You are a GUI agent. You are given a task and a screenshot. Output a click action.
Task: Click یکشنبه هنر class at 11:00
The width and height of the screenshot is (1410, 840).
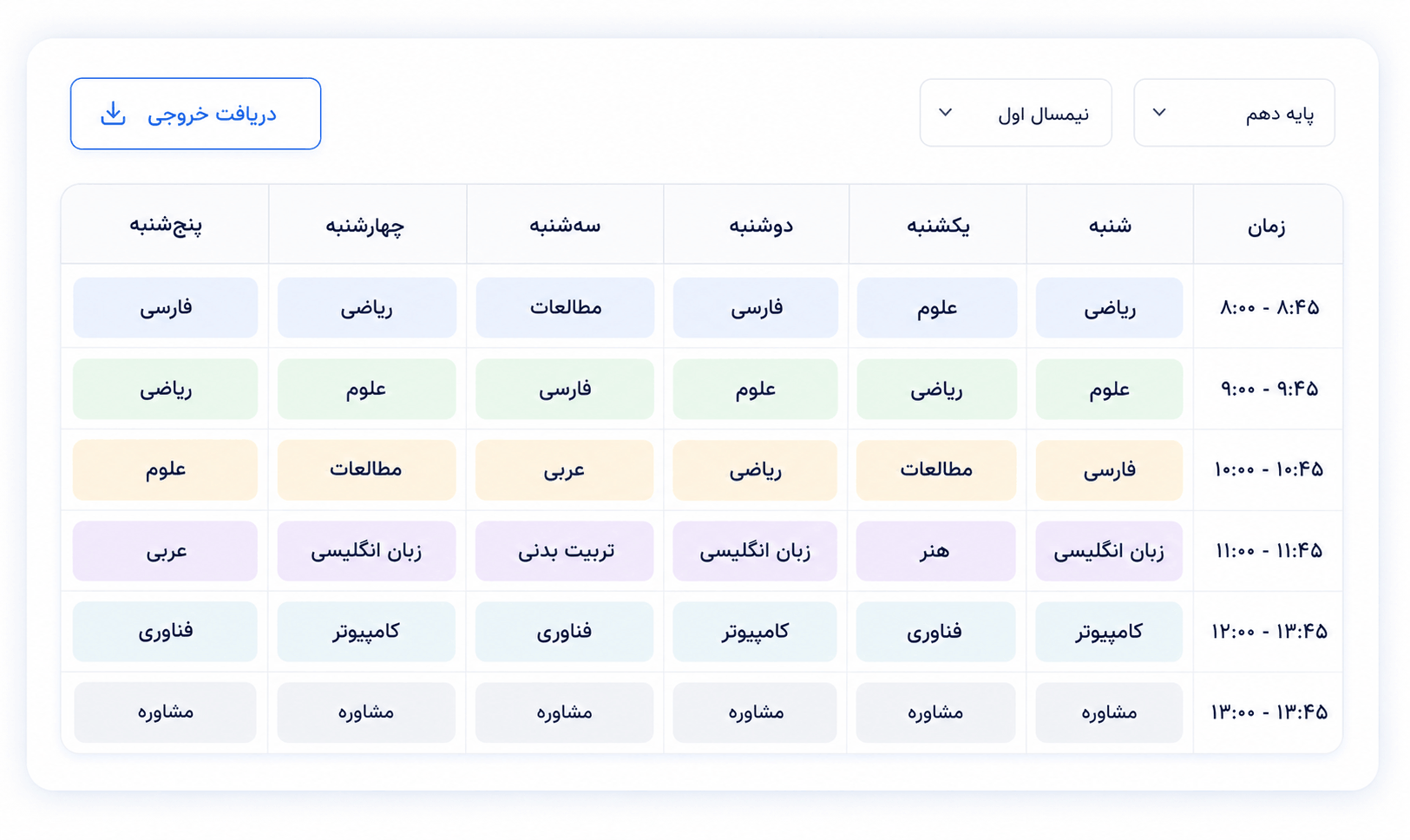coord(936,551)
